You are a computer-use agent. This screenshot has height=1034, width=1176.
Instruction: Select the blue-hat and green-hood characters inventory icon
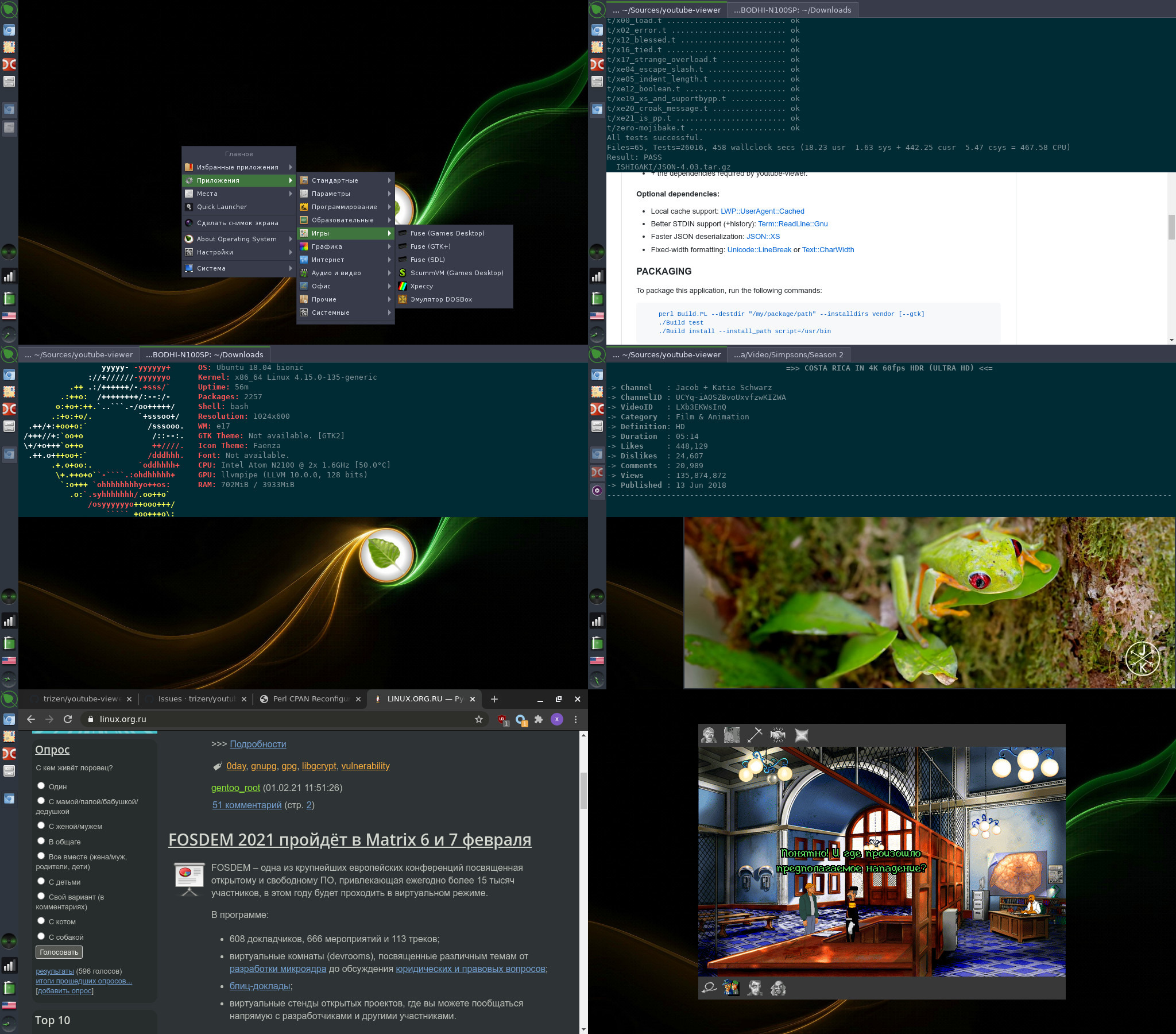click(731, 988)
